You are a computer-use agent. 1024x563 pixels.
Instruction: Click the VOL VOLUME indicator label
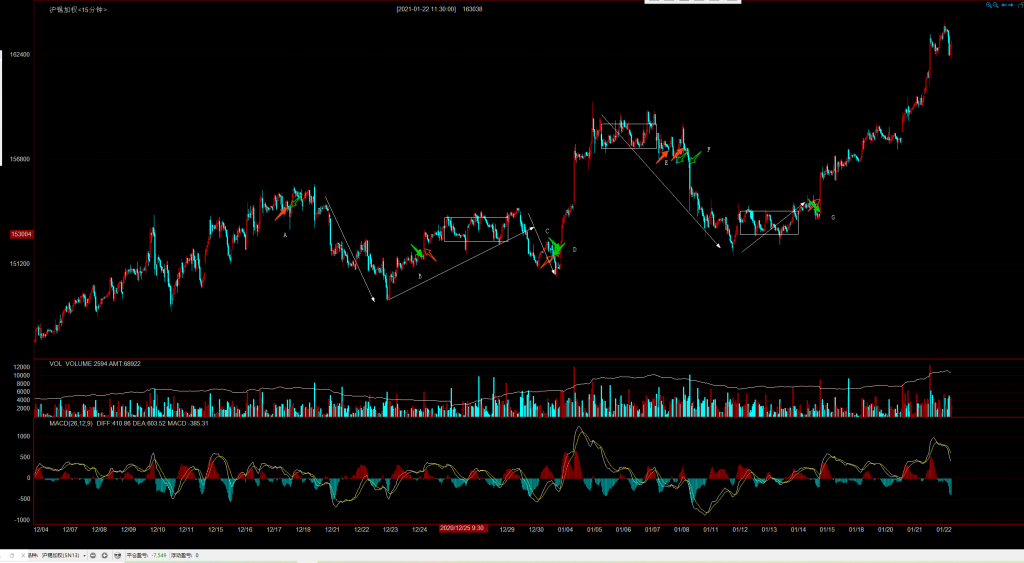70,364
